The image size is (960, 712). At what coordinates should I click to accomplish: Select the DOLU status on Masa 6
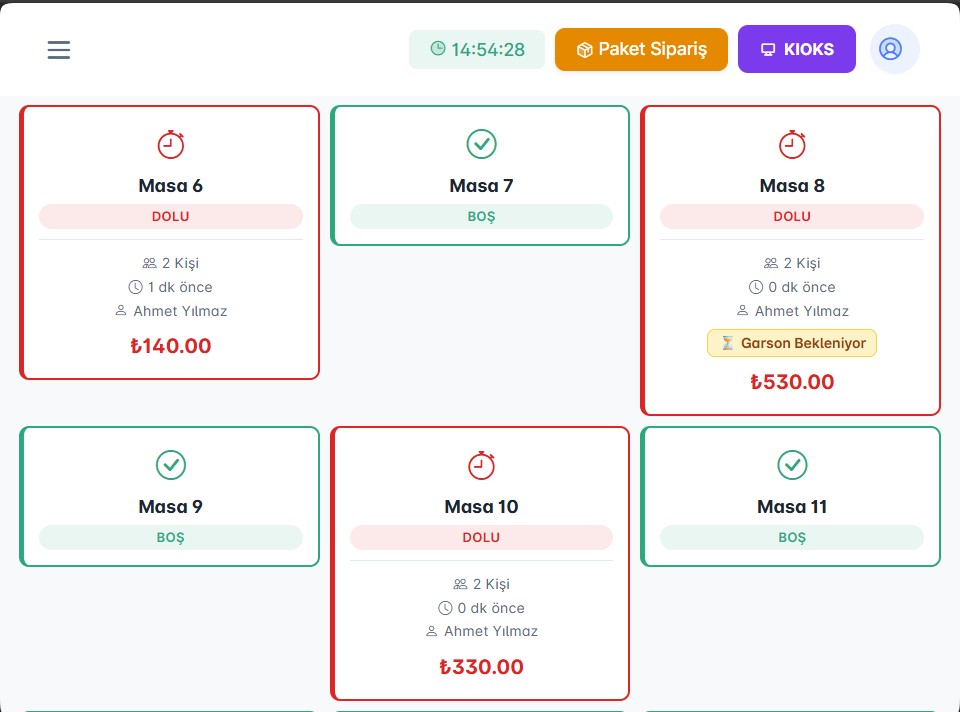click(171, 216)
